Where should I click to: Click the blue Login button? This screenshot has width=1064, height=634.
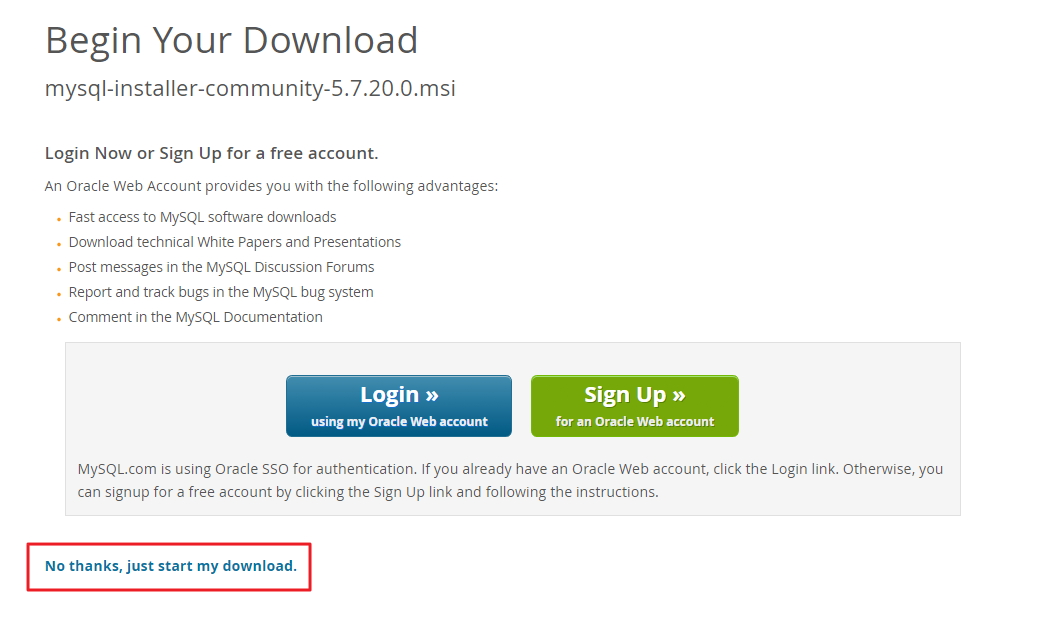pos(398,406)
